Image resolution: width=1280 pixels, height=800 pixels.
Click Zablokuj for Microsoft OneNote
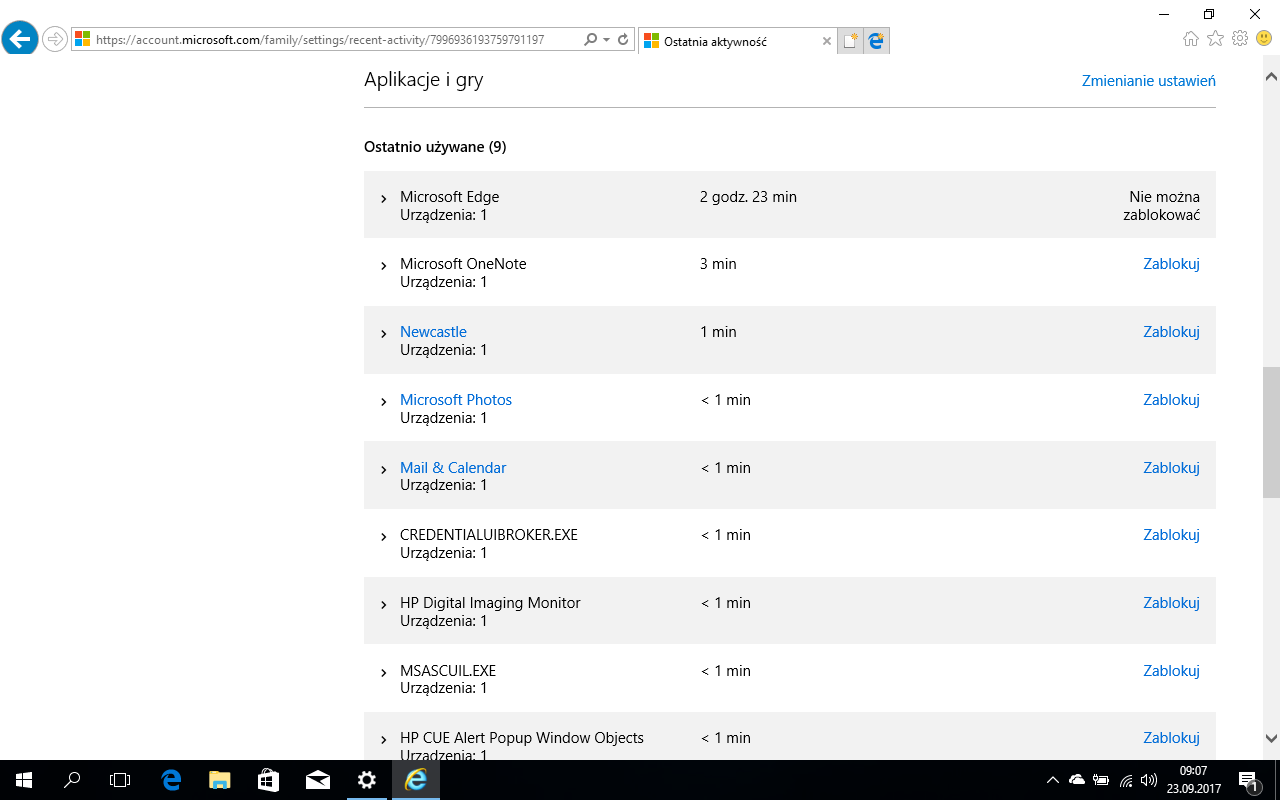(1171, 264)
